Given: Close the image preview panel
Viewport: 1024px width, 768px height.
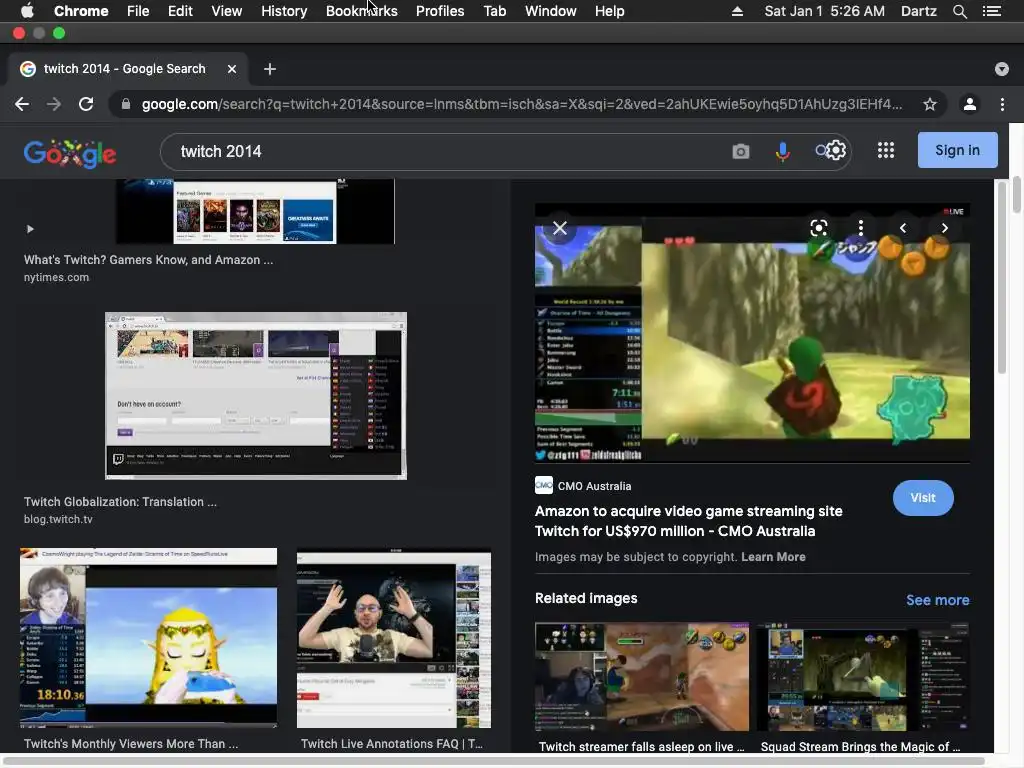Looking at the screenshot, I should [560, 228].
